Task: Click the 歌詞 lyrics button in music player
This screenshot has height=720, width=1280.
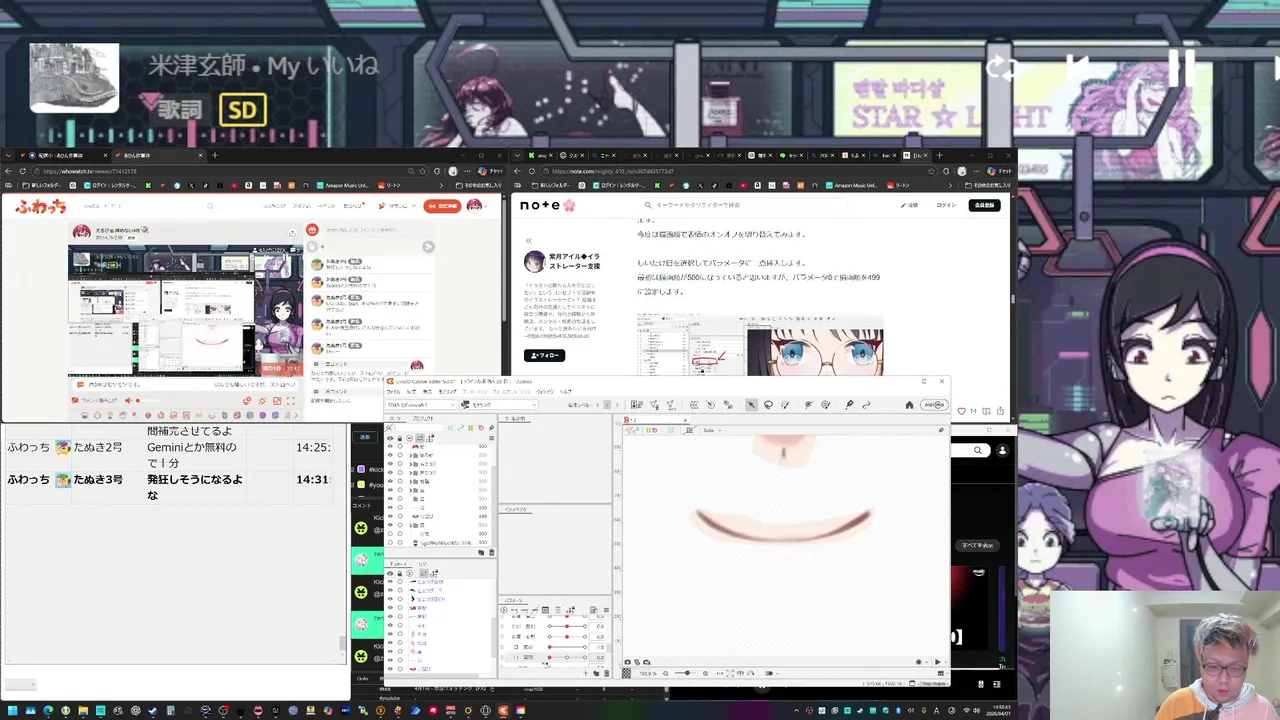Action: [180, 109]
